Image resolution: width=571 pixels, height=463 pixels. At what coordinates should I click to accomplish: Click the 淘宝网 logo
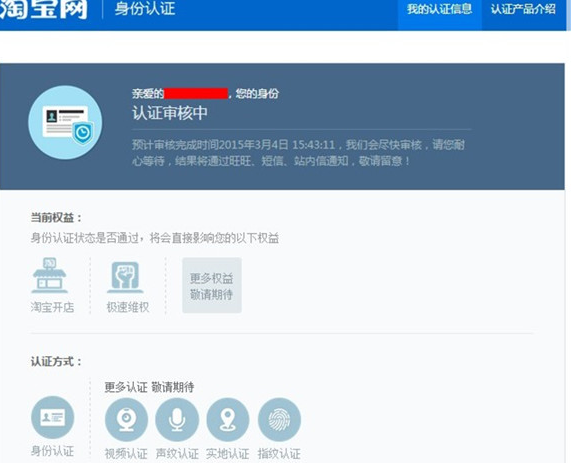tap(43, 9)
